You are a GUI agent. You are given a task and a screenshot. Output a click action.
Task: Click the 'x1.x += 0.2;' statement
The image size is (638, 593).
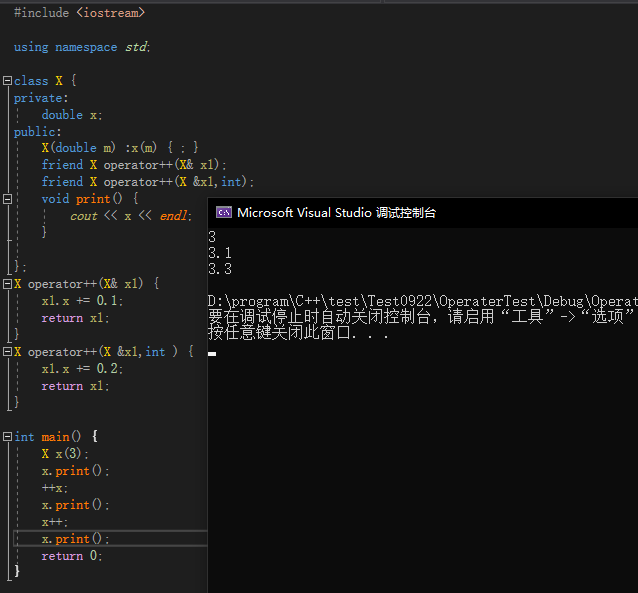(82, 369)
